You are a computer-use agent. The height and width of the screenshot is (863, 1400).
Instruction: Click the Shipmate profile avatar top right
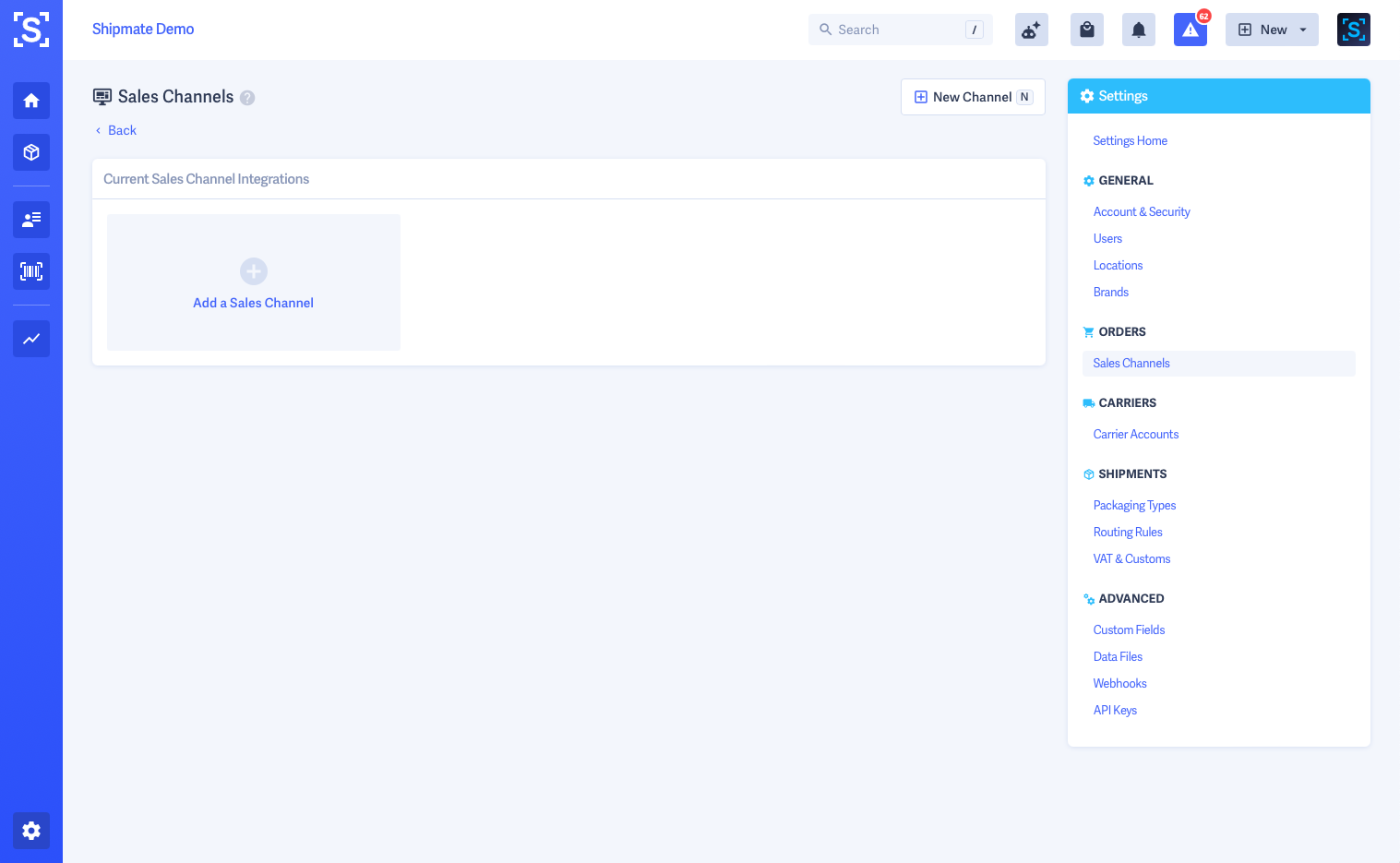pos(1353,29)
